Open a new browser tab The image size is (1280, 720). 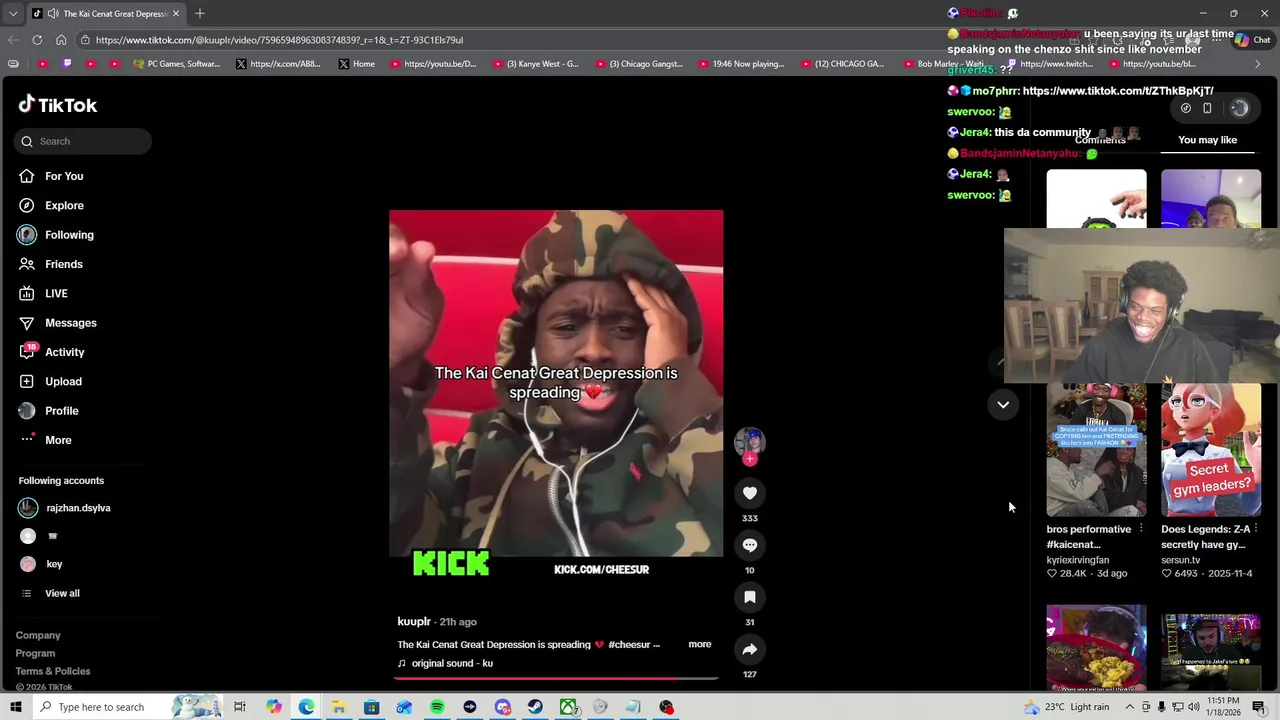click(200, 14)
